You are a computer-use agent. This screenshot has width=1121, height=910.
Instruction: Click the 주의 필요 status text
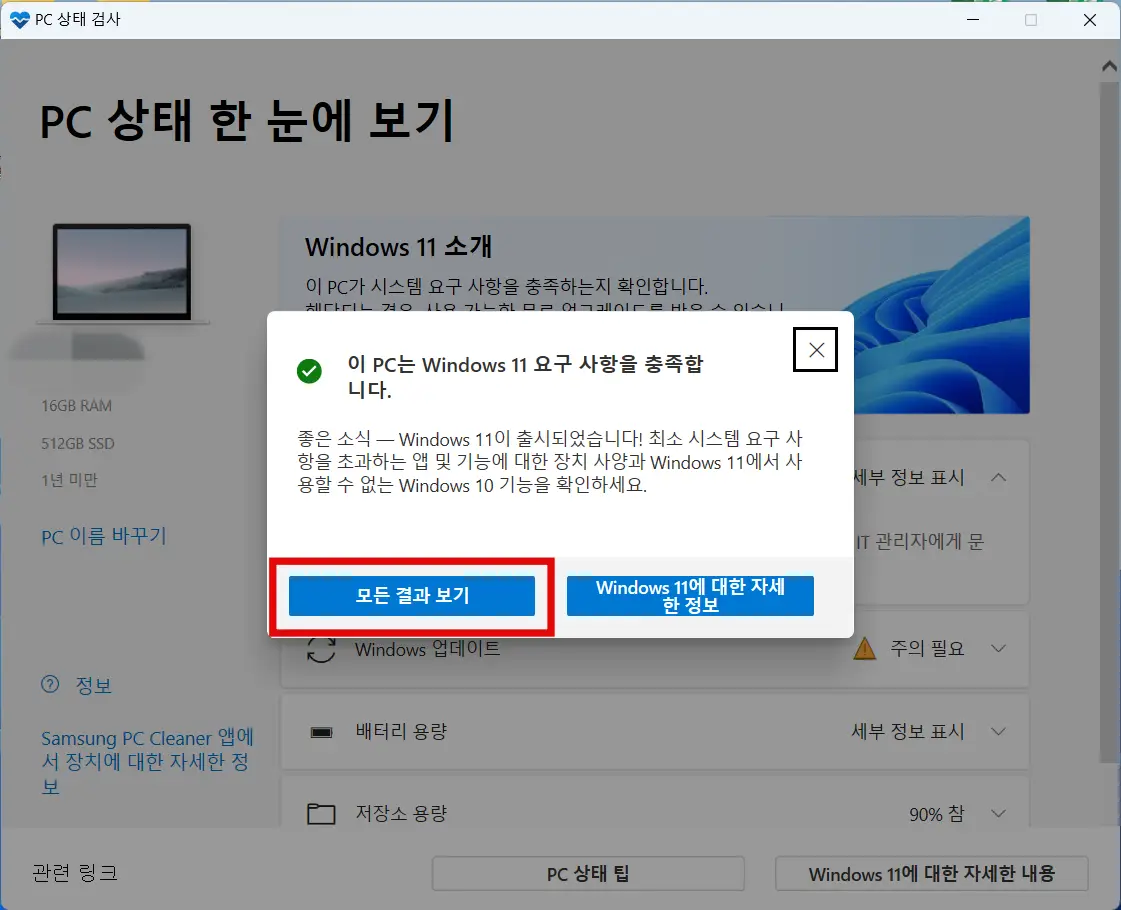[x=927, y=648]
